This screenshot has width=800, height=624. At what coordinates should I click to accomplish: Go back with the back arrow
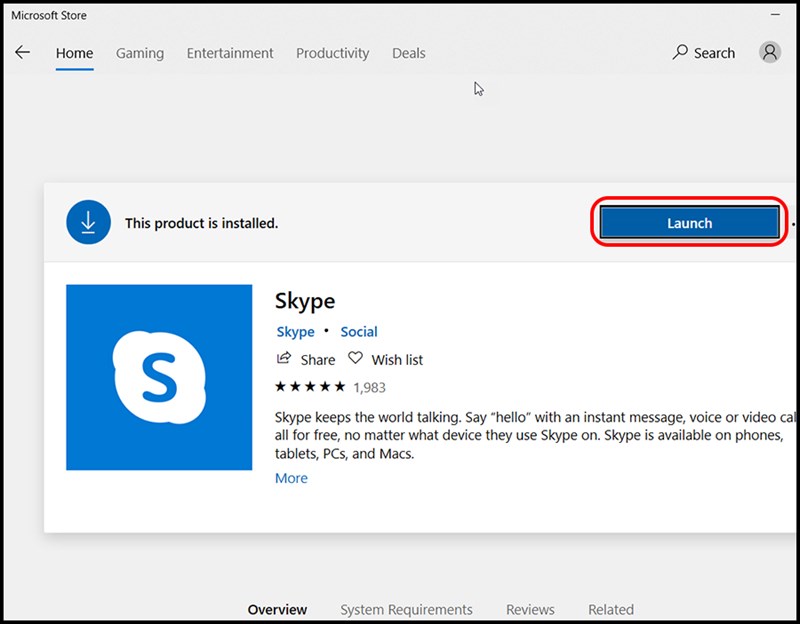(22, 52)
